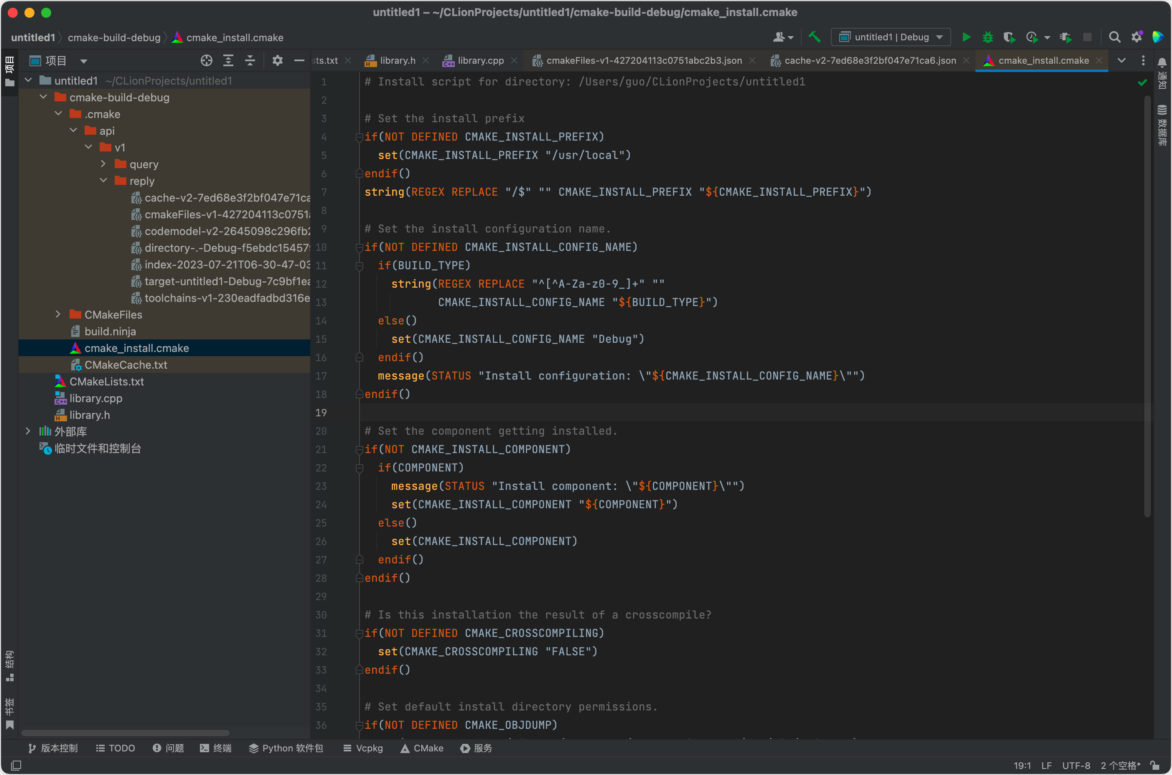Open project panel options gear
Viewport: 1172px width, 775px height.
pyautogui.click(x=277, y=61)
